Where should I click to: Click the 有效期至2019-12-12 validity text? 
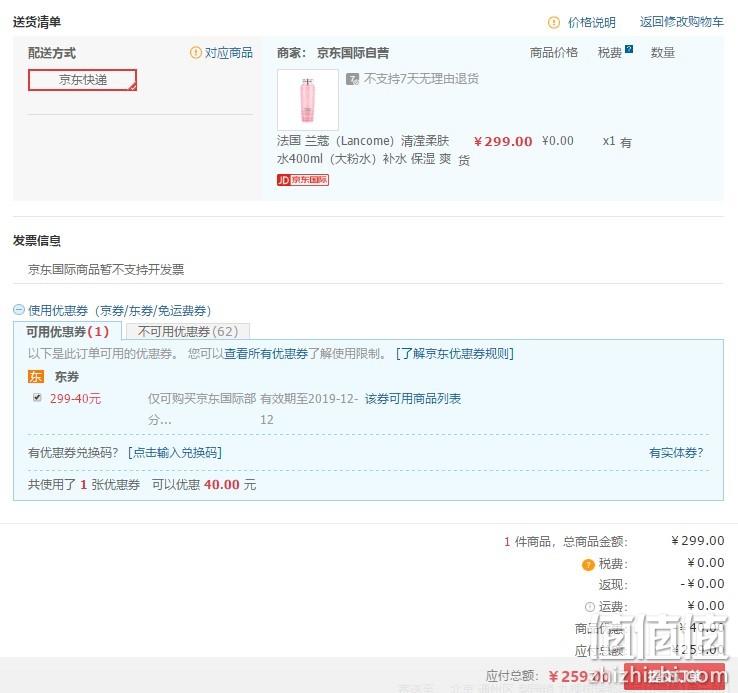pyautogui.click(x=309, y=409)
